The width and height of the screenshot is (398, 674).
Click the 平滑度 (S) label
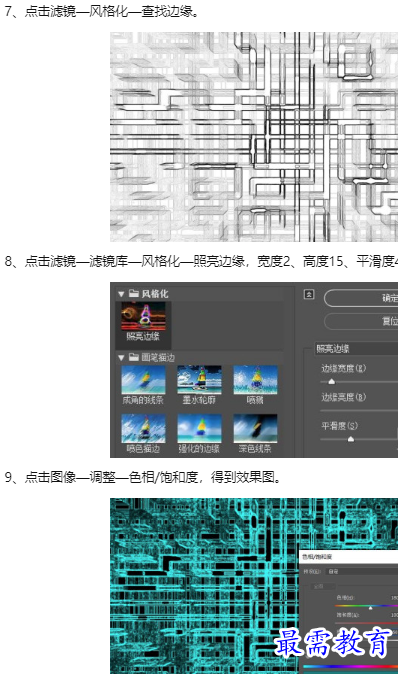pos(340,426)
